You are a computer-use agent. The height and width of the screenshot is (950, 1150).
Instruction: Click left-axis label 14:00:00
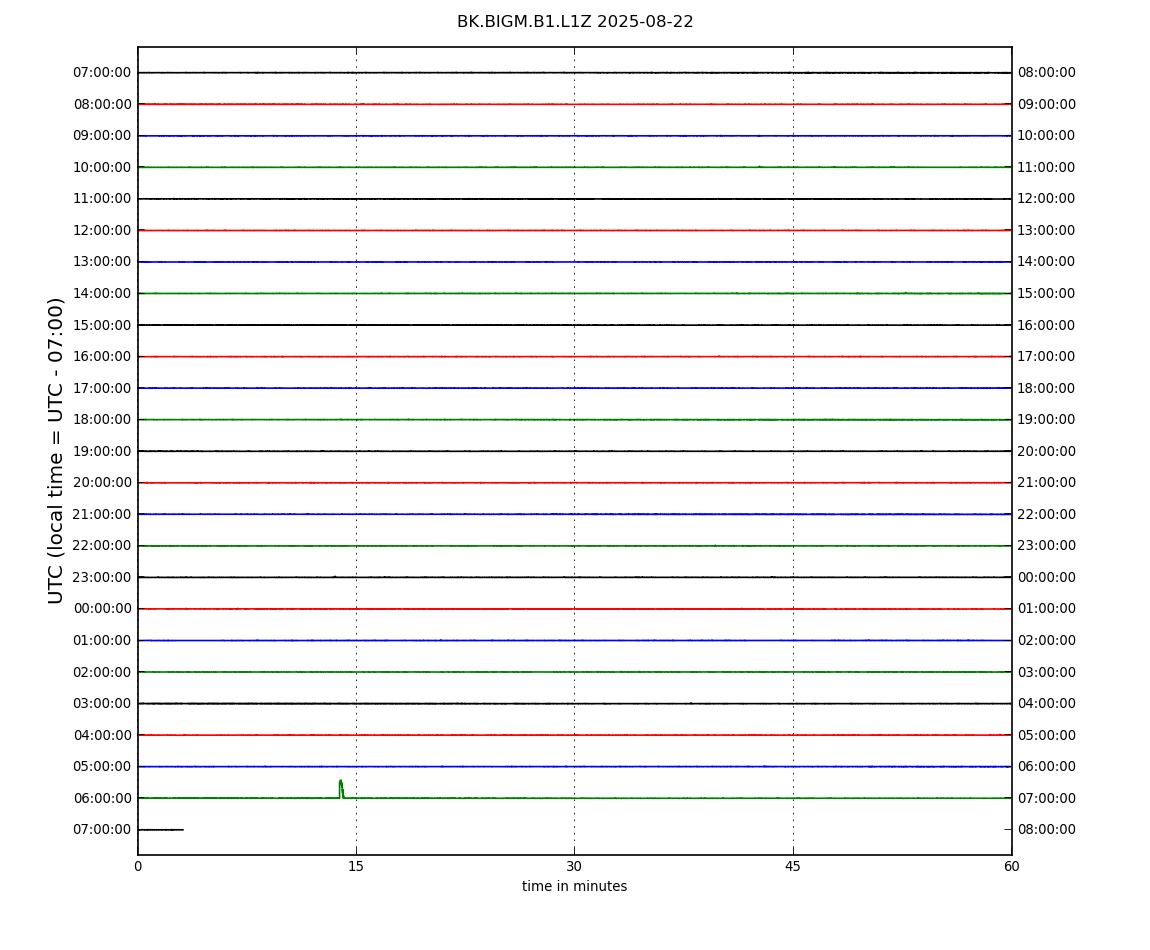[x=103, y=293]
